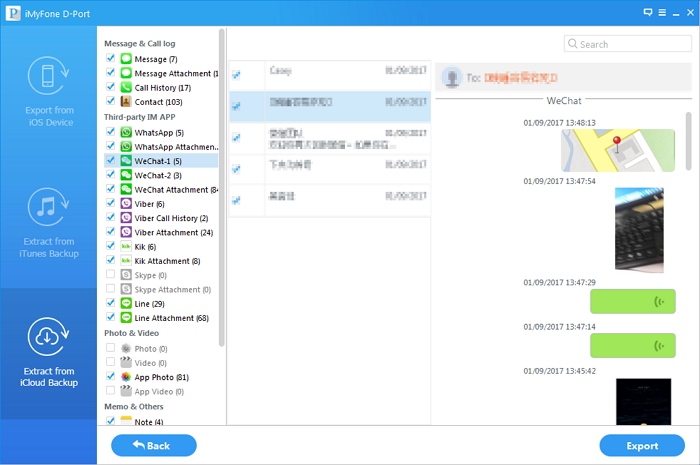Screen dimensions: 700x465
Task: Check the Skype (0) checkbox
Action: click(110, 275)
